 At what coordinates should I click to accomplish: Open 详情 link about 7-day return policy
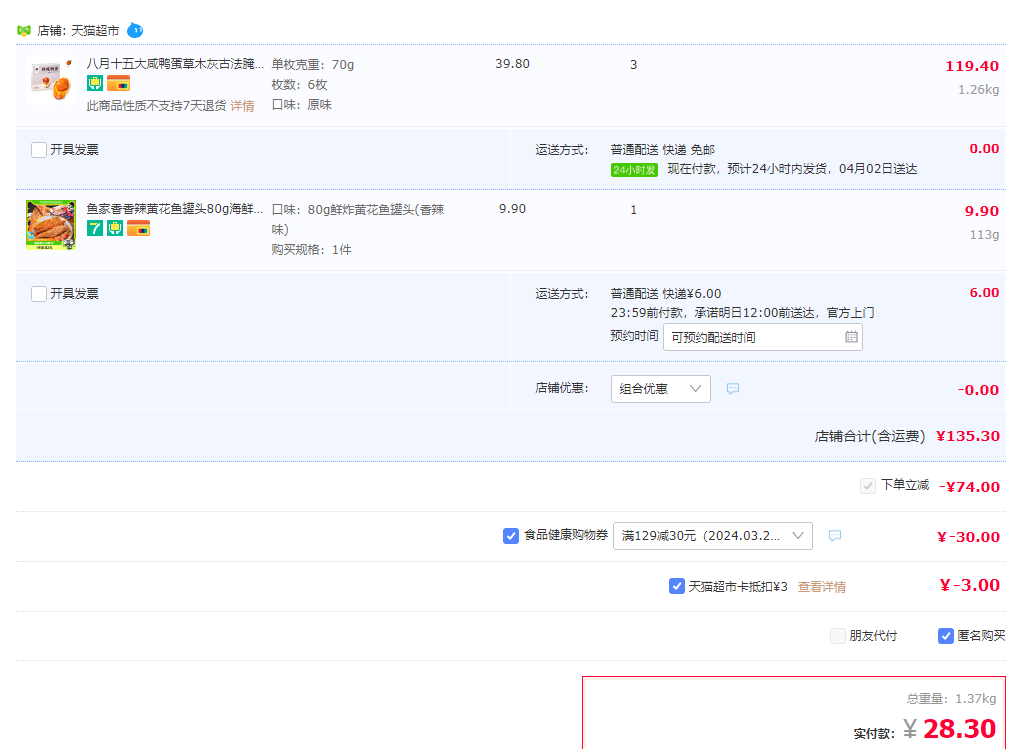click(x=242, y=106)
